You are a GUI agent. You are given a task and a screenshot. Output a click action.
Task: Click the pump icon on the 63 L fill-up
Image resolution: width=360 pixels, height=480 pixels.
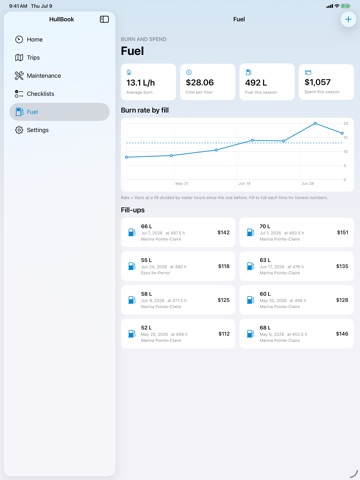250,266
